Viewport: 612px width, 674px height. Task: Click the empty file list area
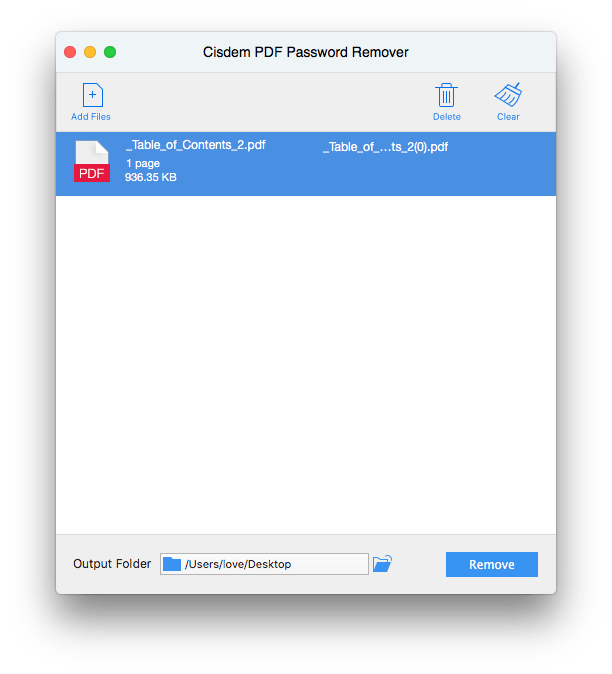306,365
